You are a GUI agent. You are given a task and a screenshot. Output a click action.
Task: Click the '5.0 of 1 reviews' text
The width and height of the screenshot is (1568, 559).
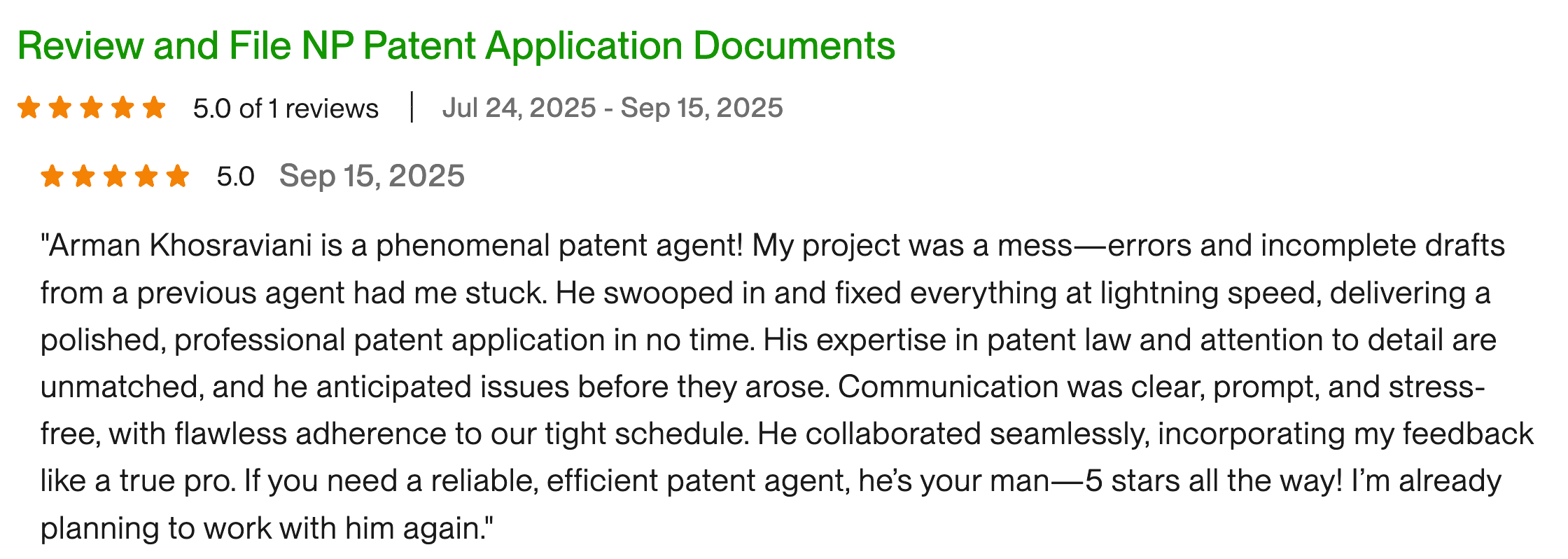[286, 109]
